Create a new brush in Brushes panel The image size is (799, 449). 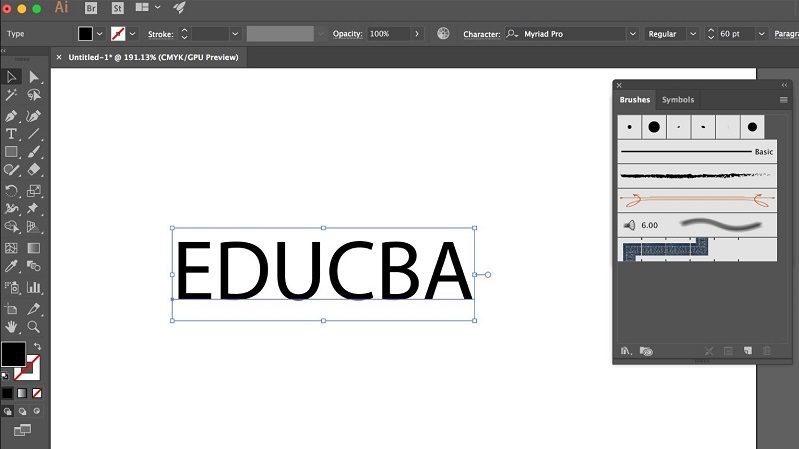tap(748, 351)
